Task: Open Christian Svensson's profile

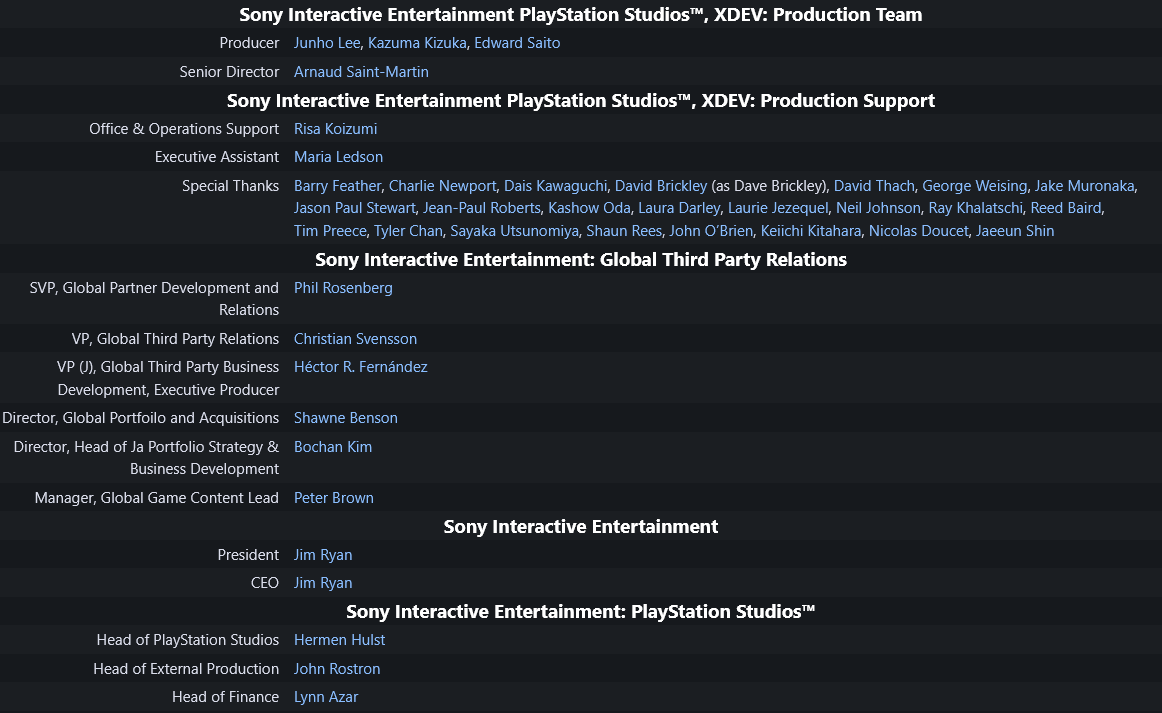Action: [x=355, y=339]
